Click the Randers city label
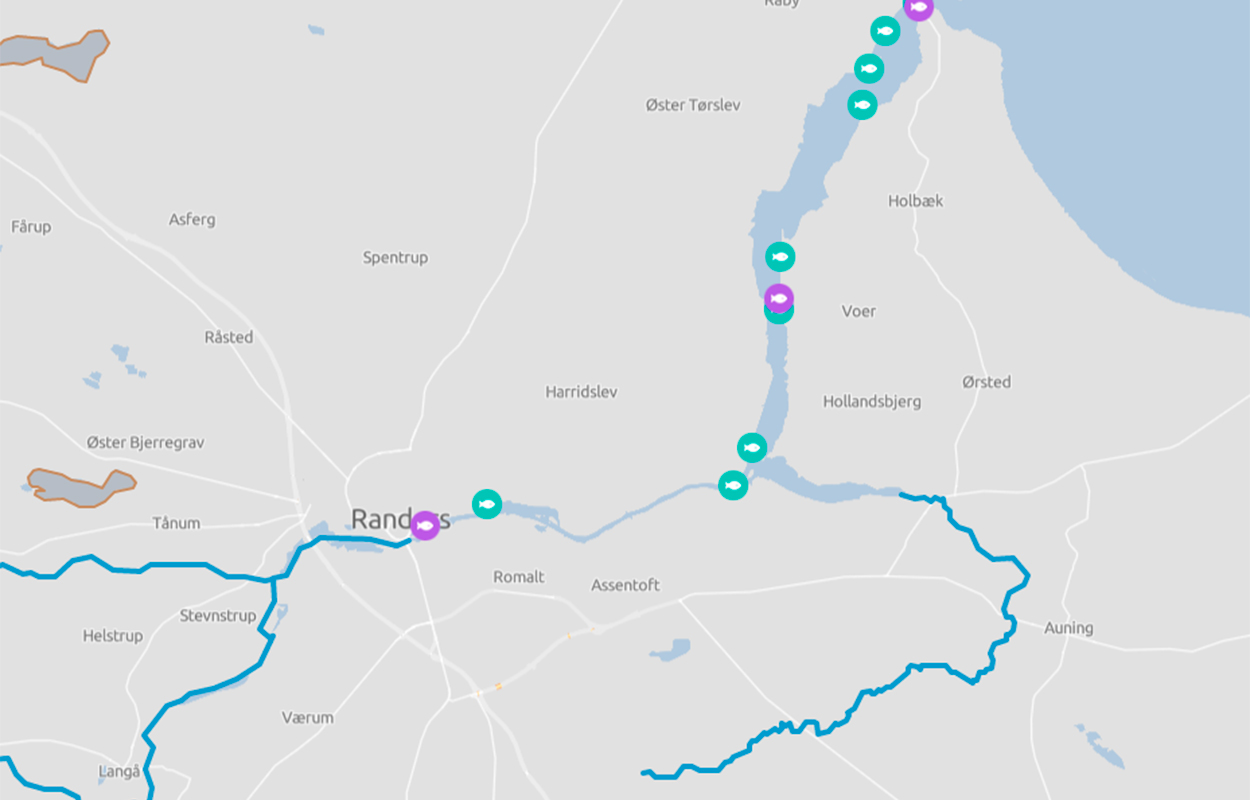The height and width of the screenshot is (800, 1250). coord(400,519)
